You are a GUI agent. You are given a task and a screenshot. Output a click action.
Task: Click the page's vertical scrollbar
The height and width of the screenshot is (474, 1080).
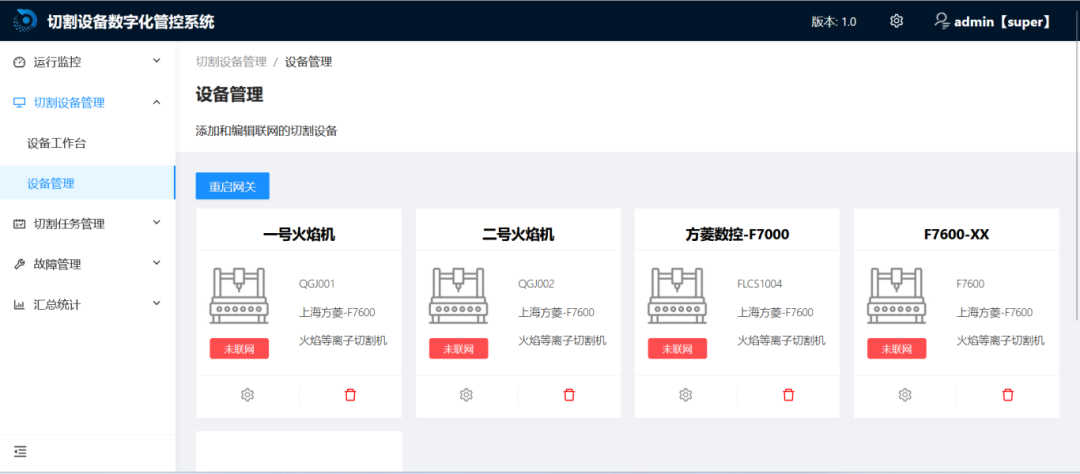click(x=1076, y=181)
